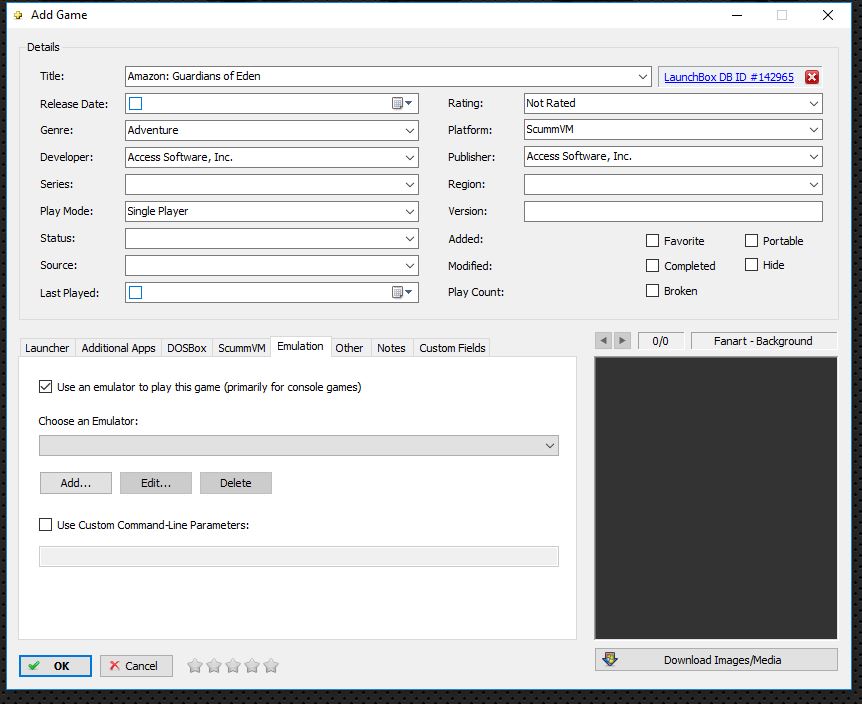The image size is (862, 704).
Task: Show next image with right arrow
Action: pyautogui.click(x=622, y=341)
